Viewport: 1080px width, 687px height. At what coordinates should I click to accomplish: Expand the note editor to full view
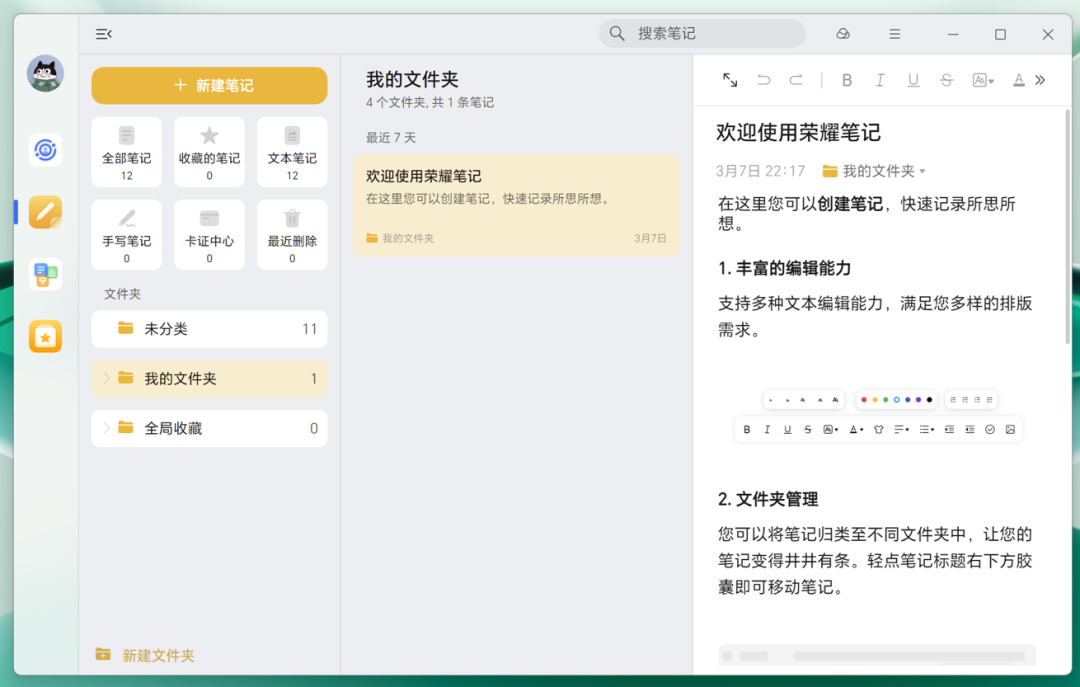point(730,80)
